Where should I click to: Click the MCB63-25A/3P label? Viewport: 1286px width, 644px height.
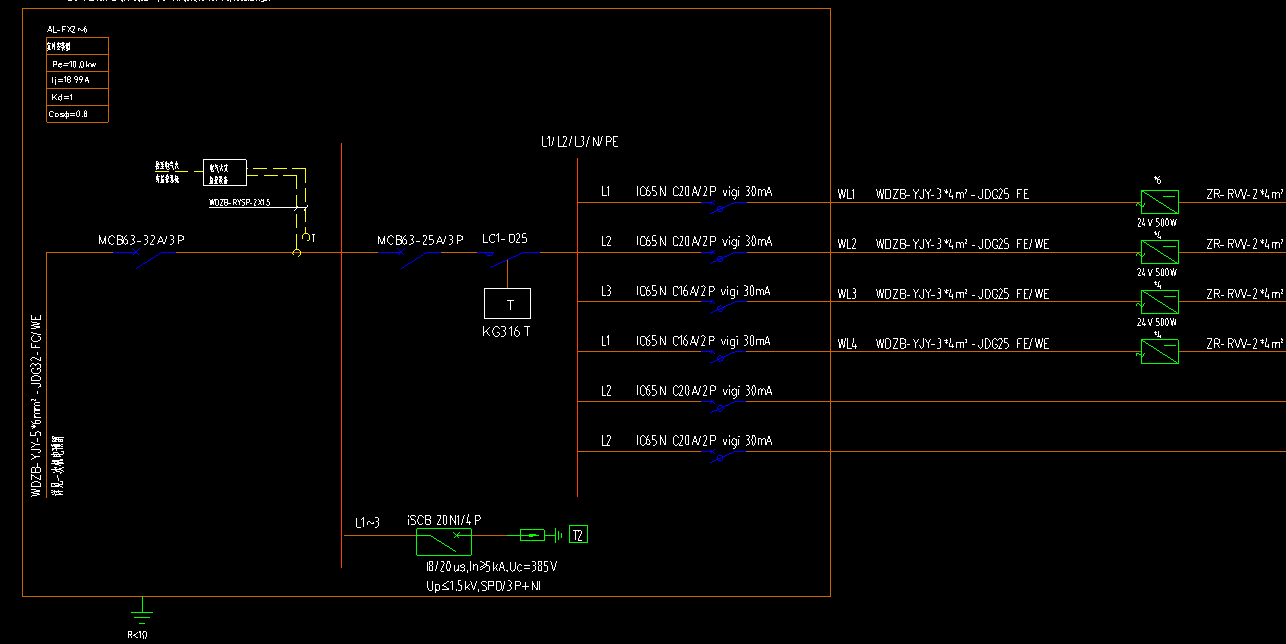420,241
